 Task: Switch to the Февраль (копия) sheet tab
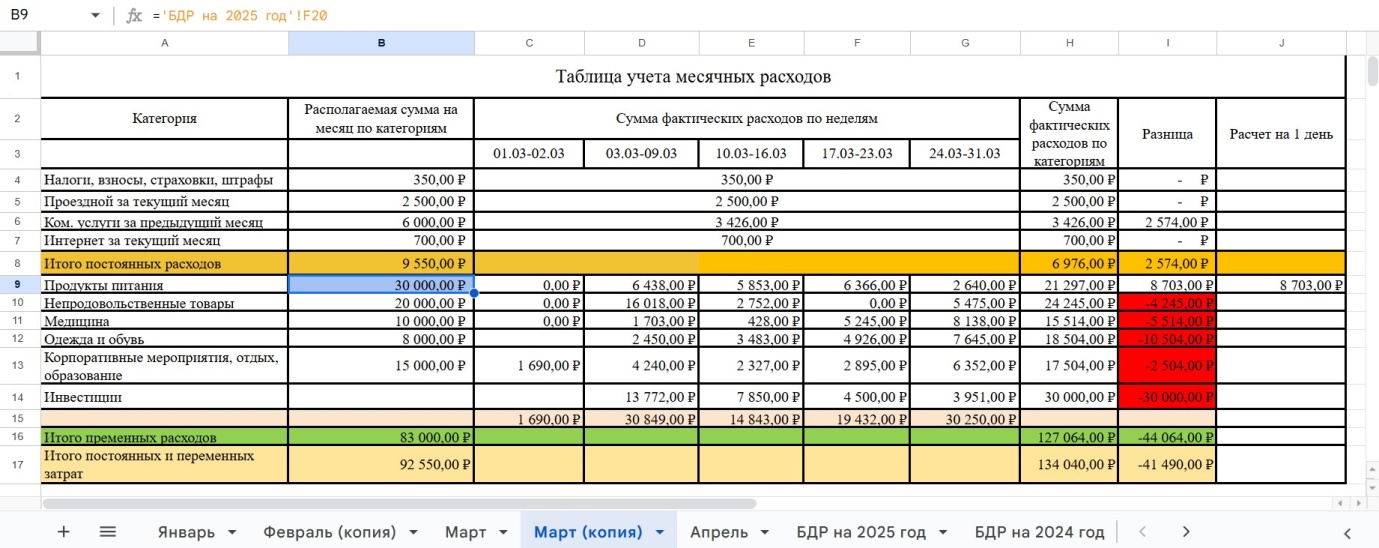329,532
